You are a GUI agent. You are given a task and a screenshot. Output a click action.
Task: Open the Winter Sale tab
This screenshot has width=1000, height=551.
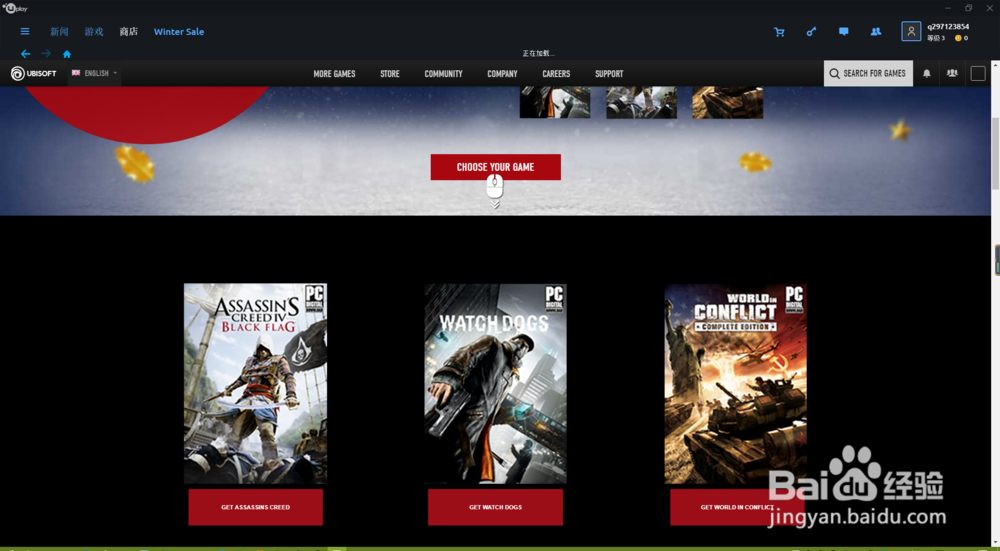pos(179,31)
